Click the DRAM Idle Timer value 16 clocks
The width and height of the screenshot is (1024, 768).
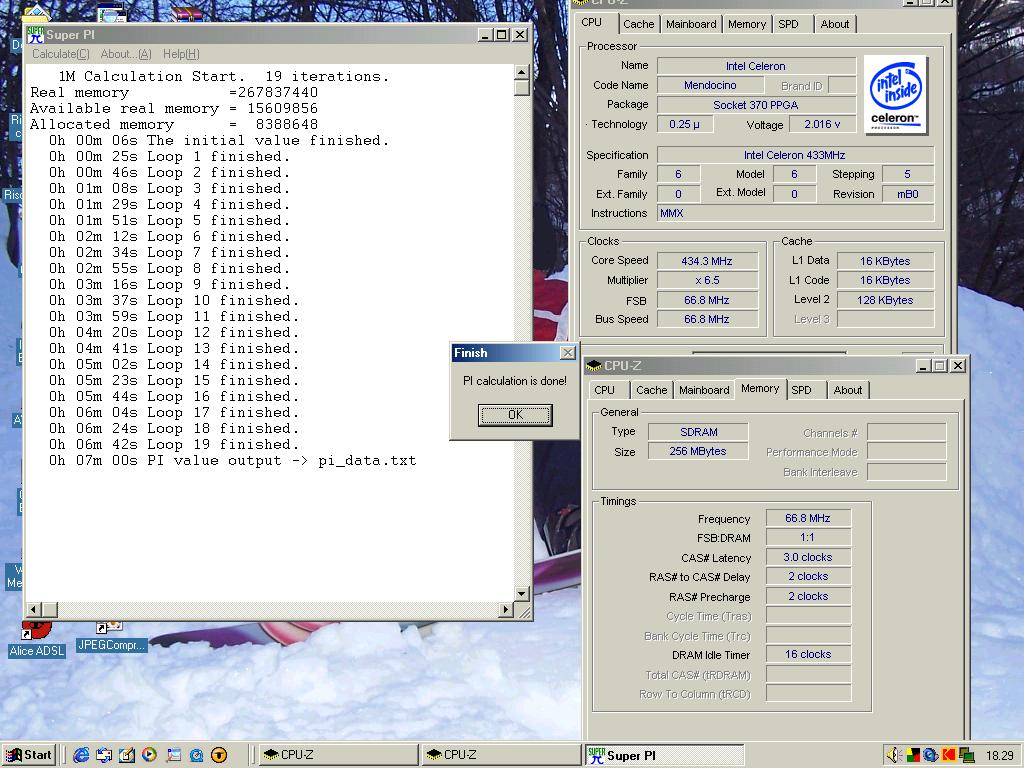808,654
